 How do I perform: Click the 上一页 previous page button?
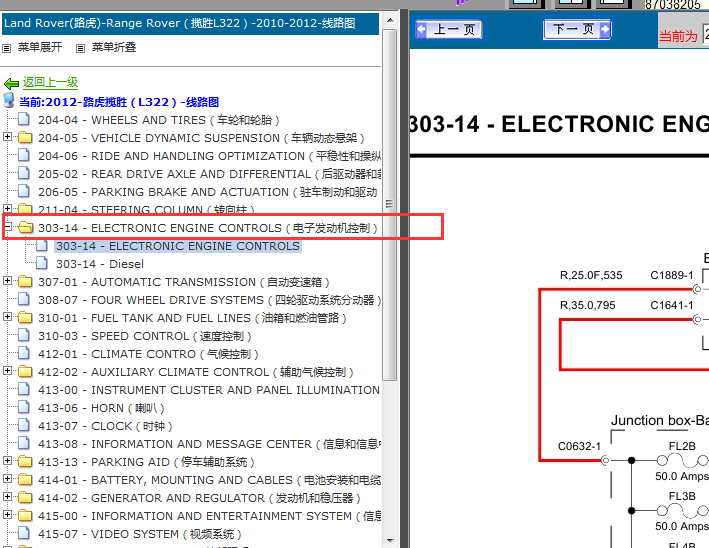(449, 29)
